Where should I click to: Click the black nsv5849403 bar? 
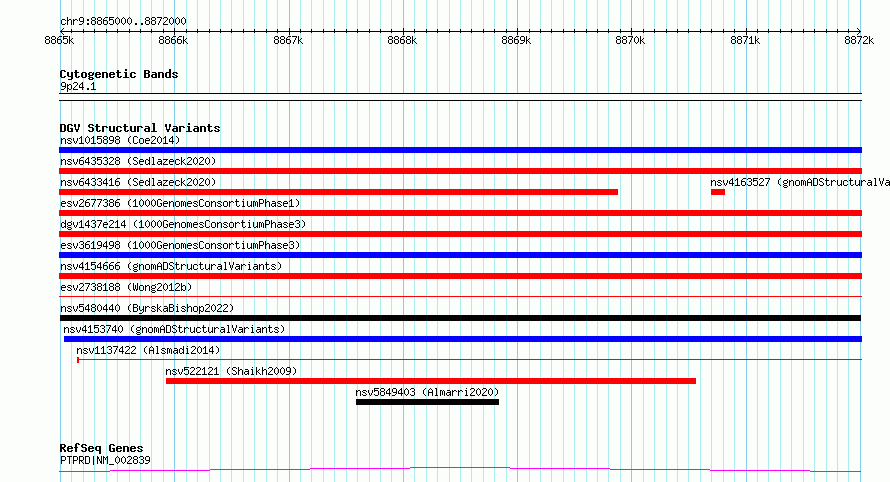pyautogui.click(x=427, y=402)
